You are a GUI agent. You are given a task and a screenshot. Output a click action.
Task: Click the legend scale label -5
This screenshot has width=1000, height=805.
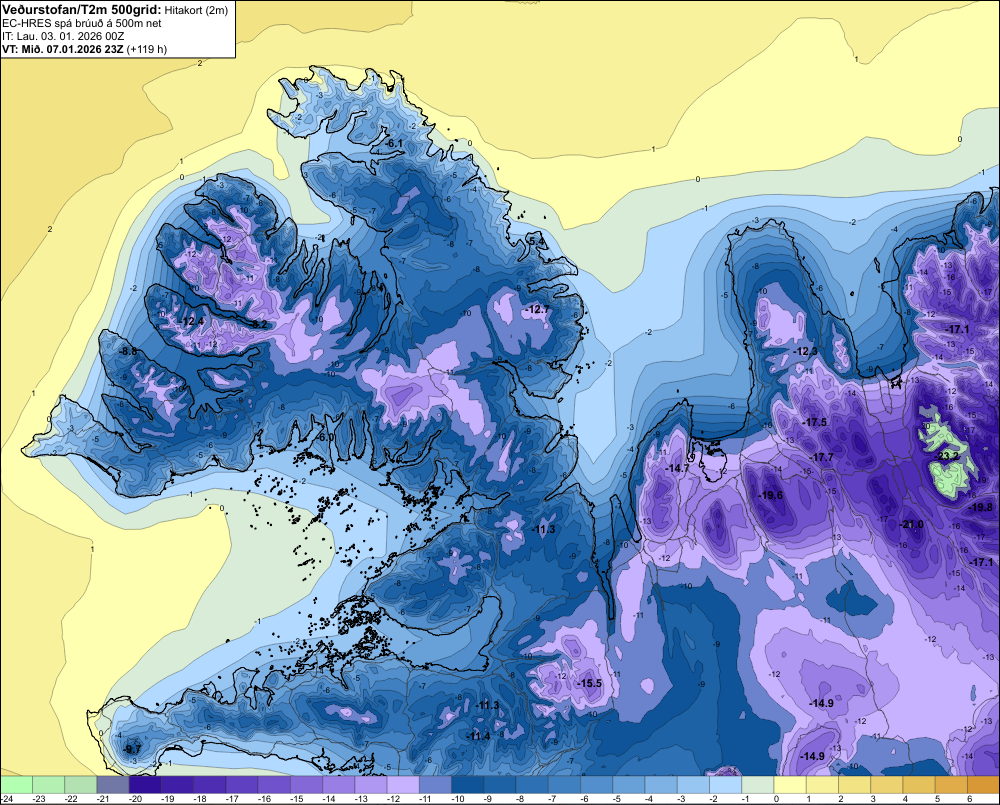[617, 799]
